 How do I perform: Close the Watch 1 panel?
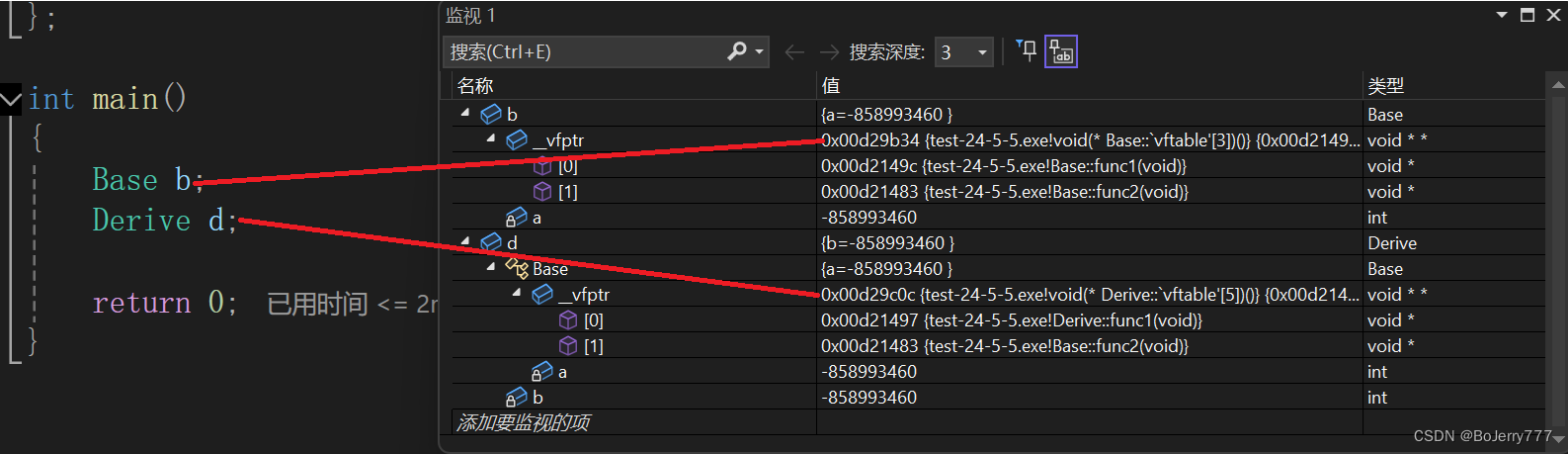[1553, 15]
